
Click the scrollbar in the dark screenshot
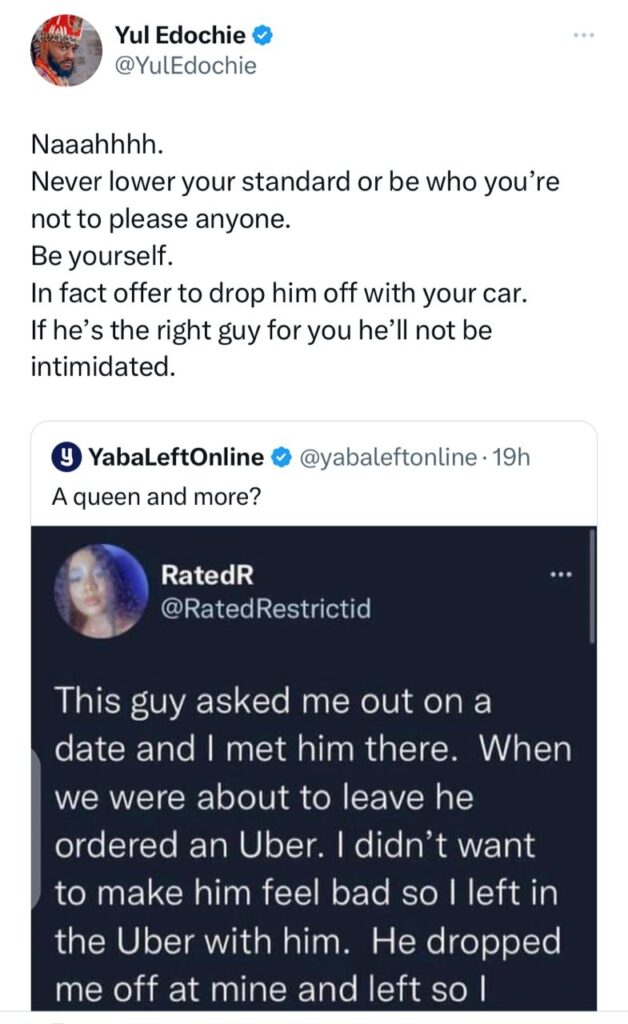592,585
